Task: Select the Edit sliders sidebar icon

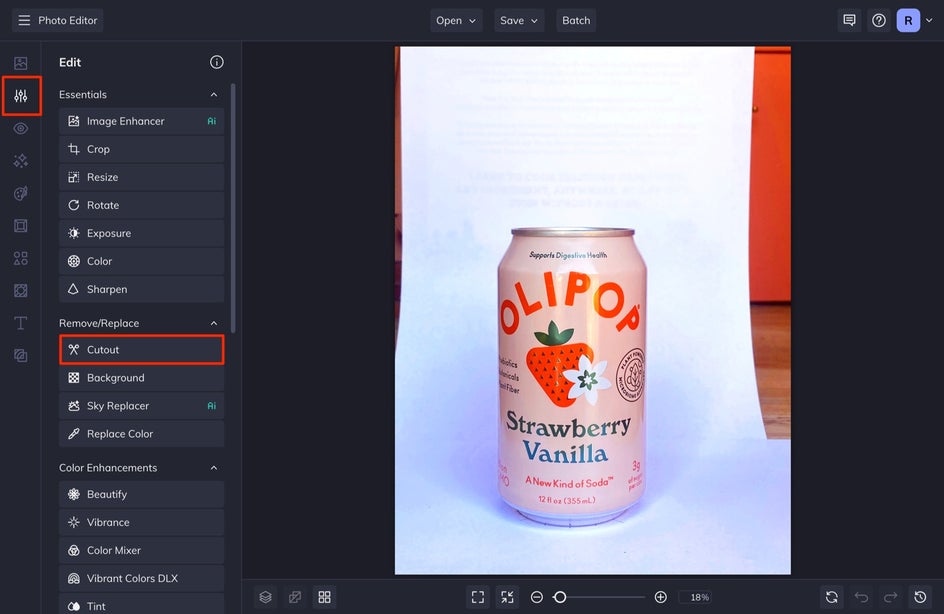Action: (x=20, y=96)
